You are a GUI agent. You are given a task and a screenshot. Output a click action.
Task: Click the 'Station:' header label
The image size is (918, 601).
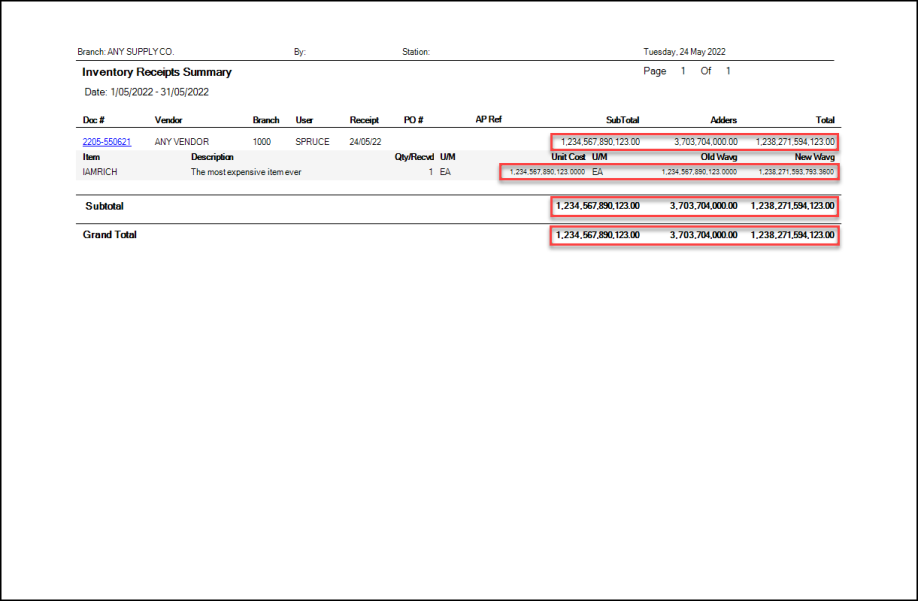point(416,51)
